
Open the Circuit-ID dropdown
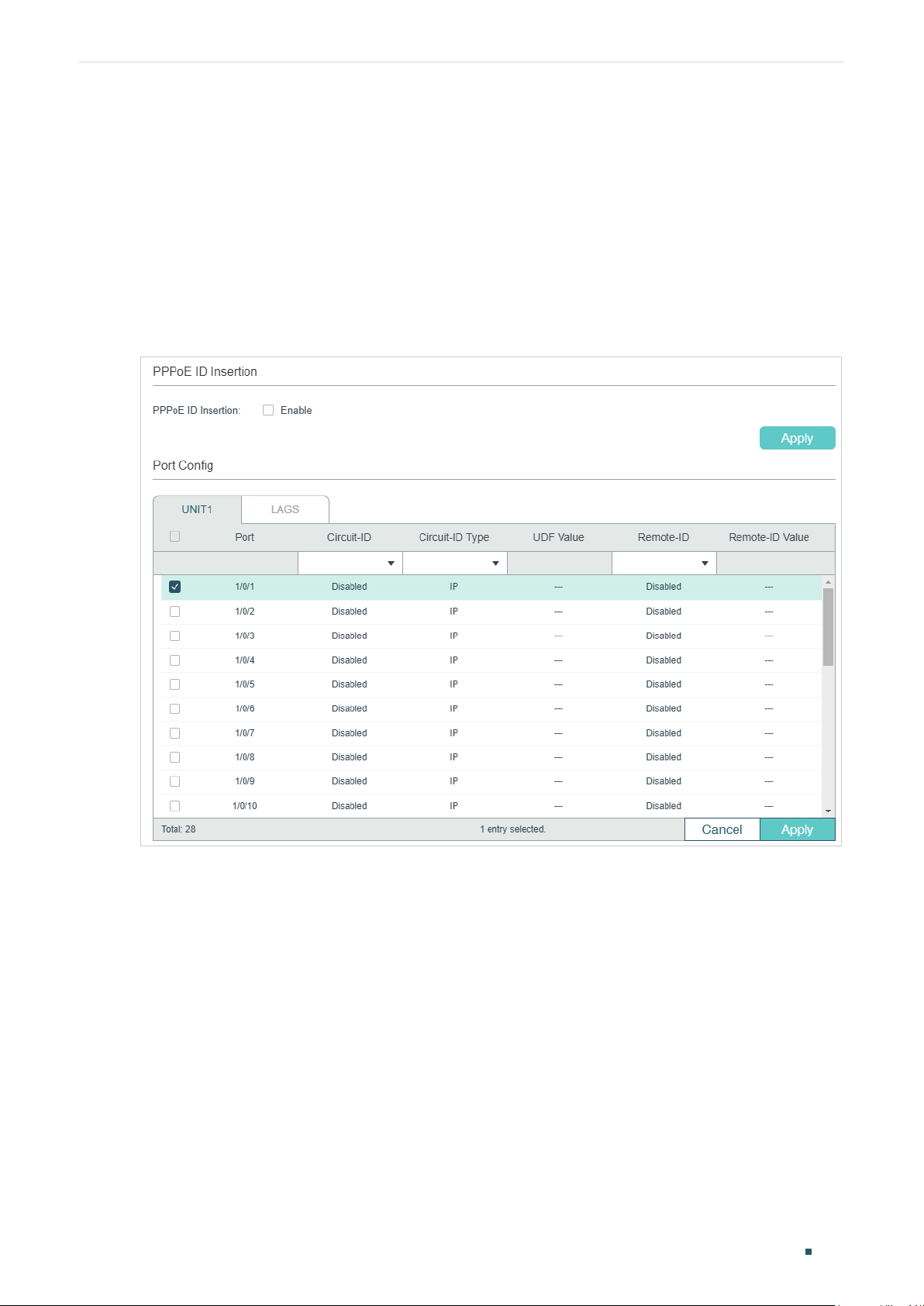click(350, 563)
